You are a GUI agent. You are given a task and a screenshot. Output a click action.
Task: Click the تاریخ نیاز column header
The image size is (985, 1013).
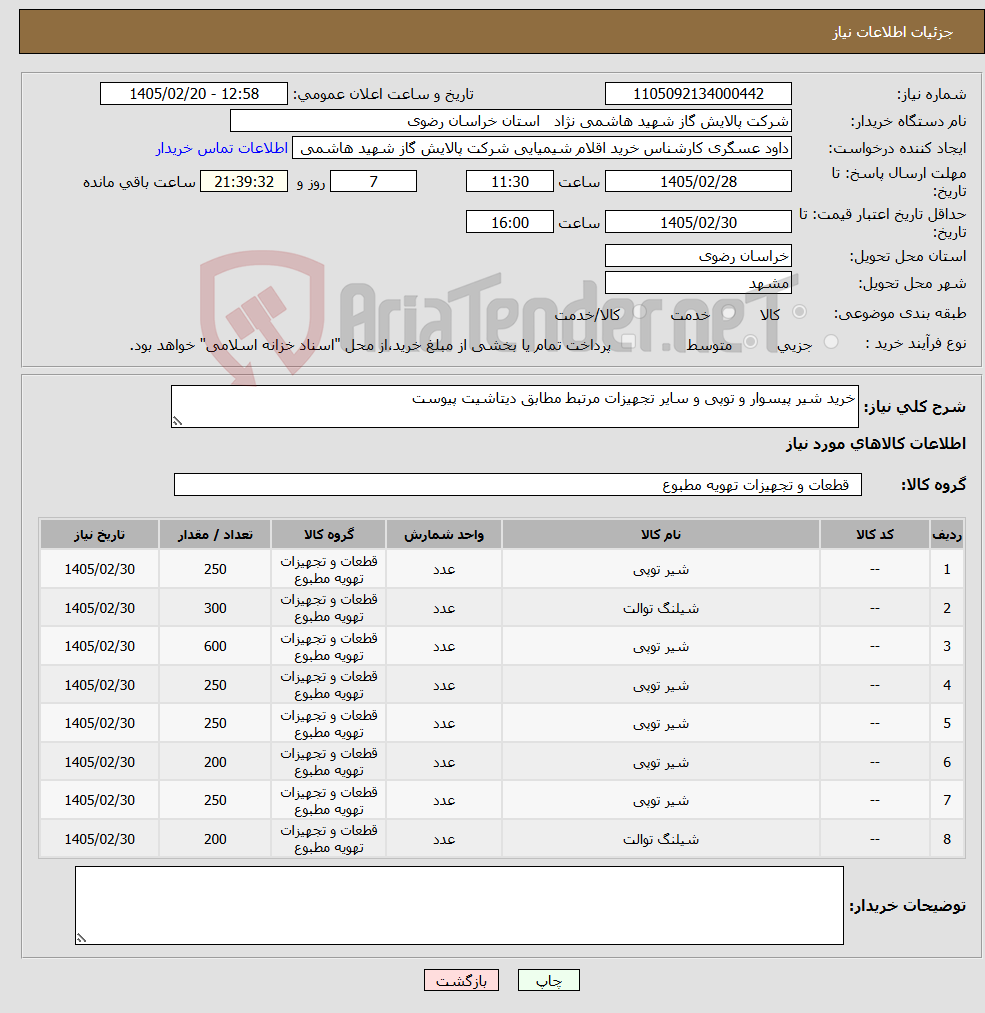point(99,534)
